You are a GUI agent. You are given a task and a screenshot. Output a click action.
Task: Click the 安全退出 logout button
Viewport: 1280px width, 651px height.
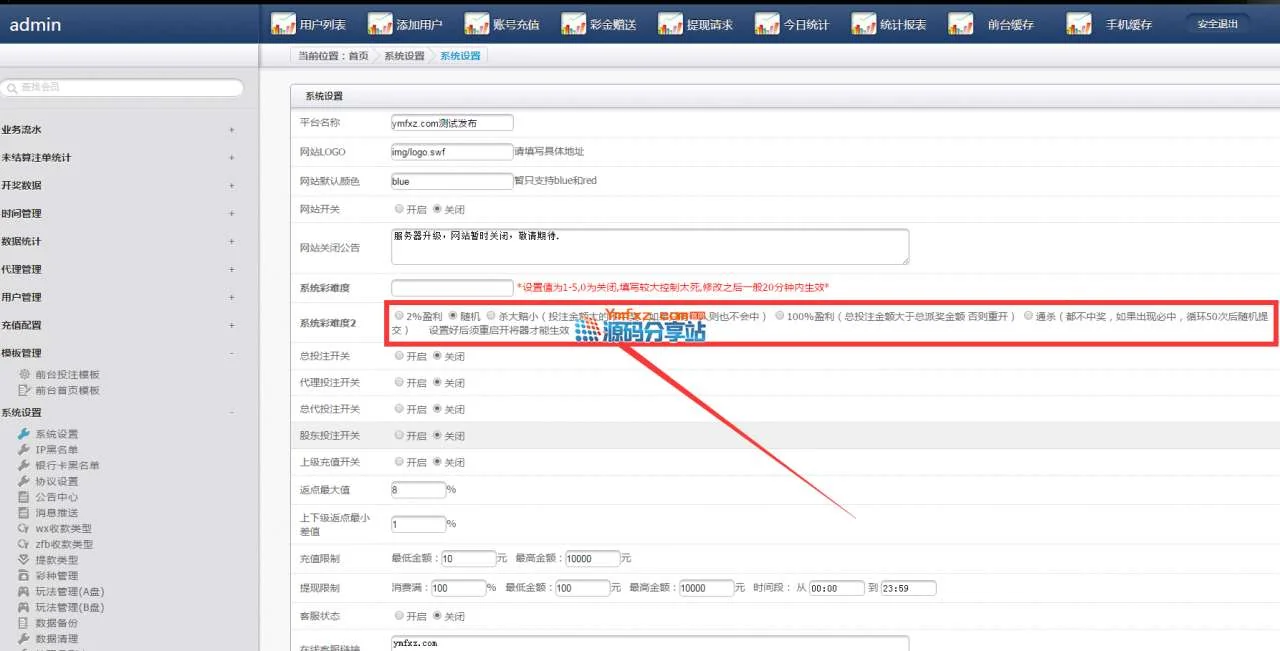pos(1217,24)
